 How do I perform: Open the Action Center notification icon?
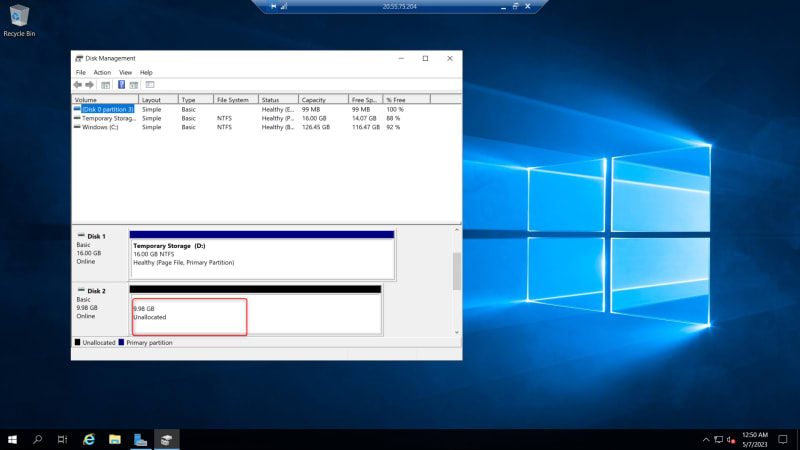pos(783,439)
